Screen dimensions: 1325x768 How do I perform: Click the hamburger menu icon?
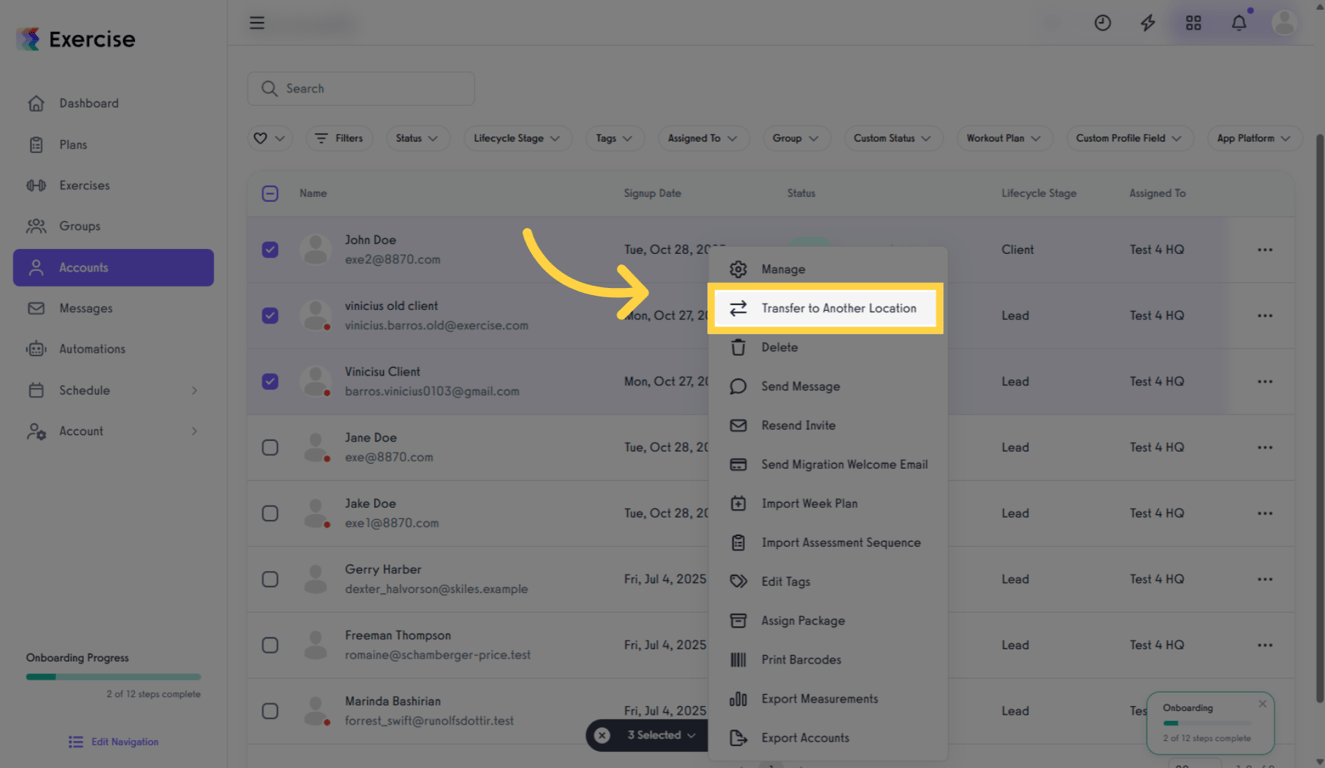257,22
